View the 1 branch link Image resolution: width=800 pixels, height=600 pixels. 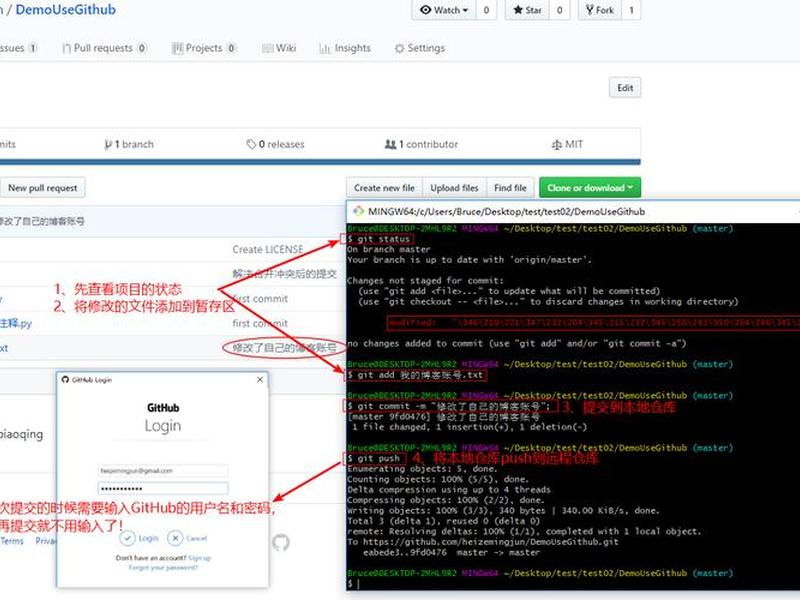coord(129,144)
